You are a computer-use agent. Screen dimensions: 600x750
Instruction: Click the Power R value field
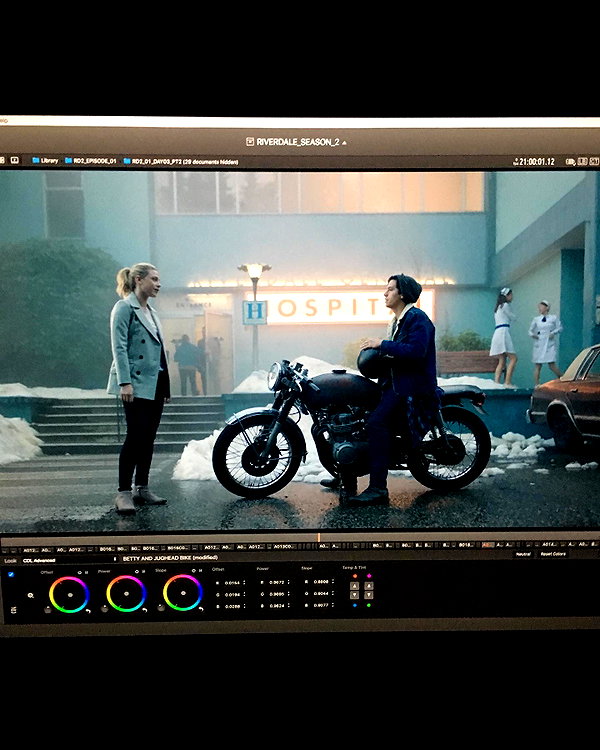277,583
